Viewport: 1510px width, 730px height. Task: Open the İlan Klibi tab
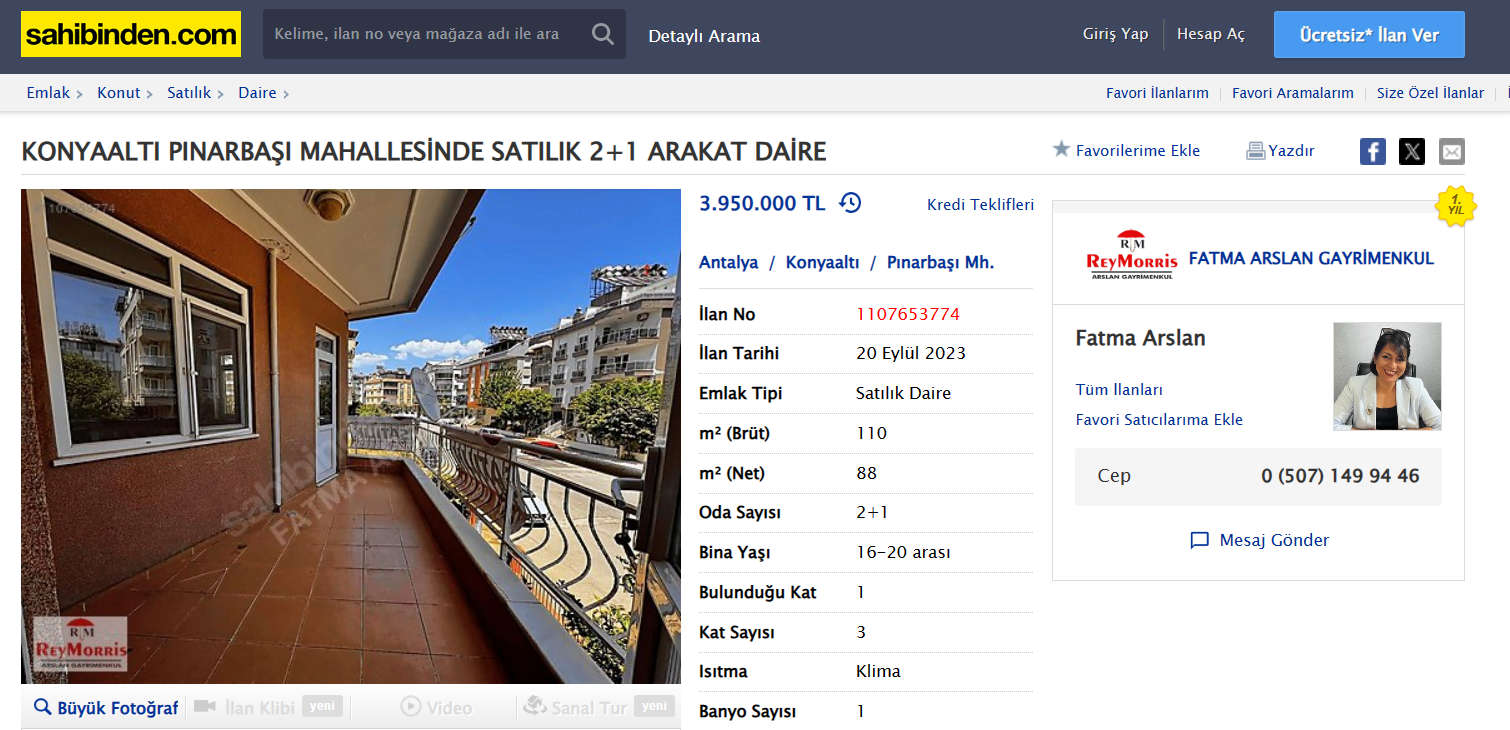point(268,707)
